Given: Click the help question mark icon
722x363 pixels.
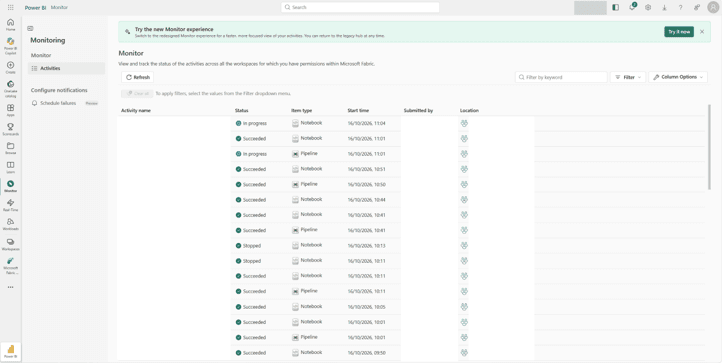Looking at the screenshot, I should [x=680, y=7].
